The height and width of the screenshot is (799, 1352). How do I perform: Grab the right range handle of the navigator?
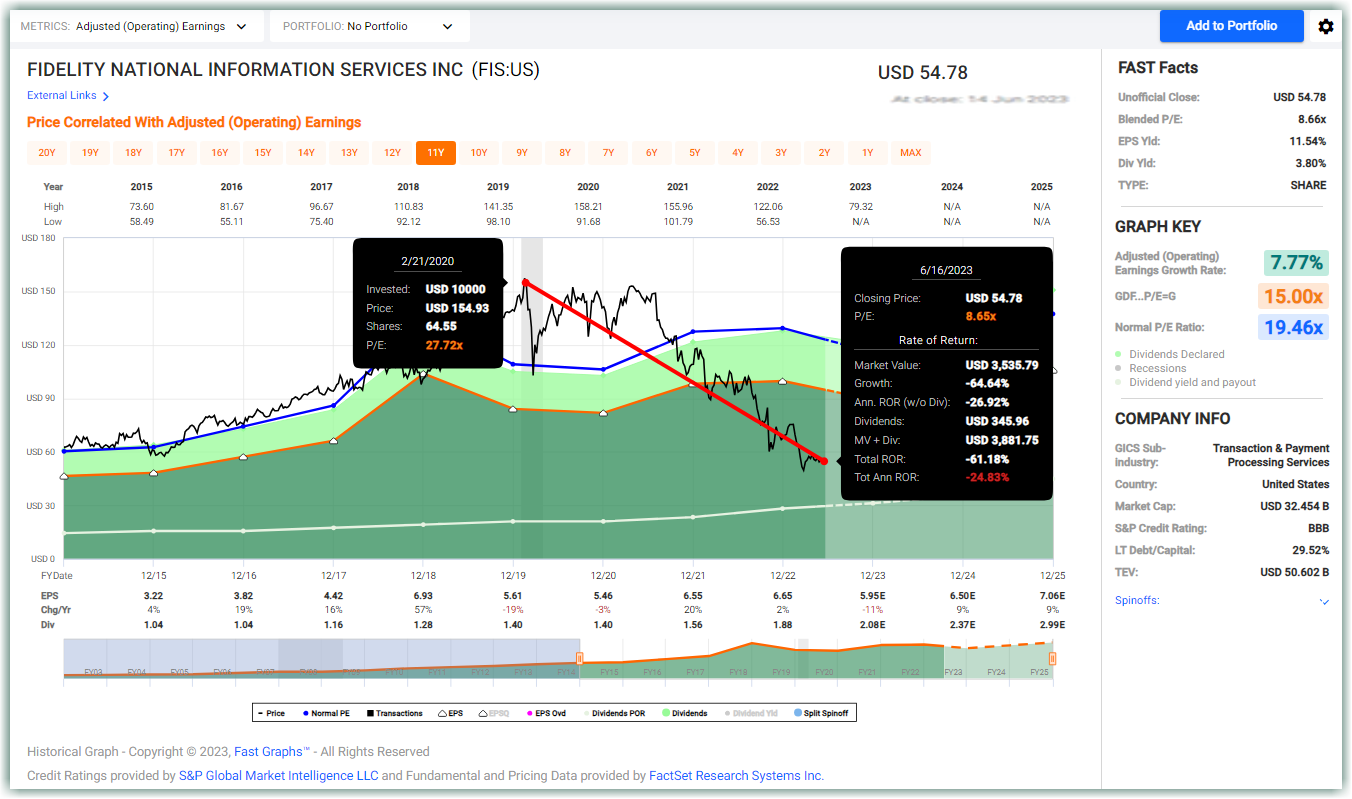tap(1052, 658)
